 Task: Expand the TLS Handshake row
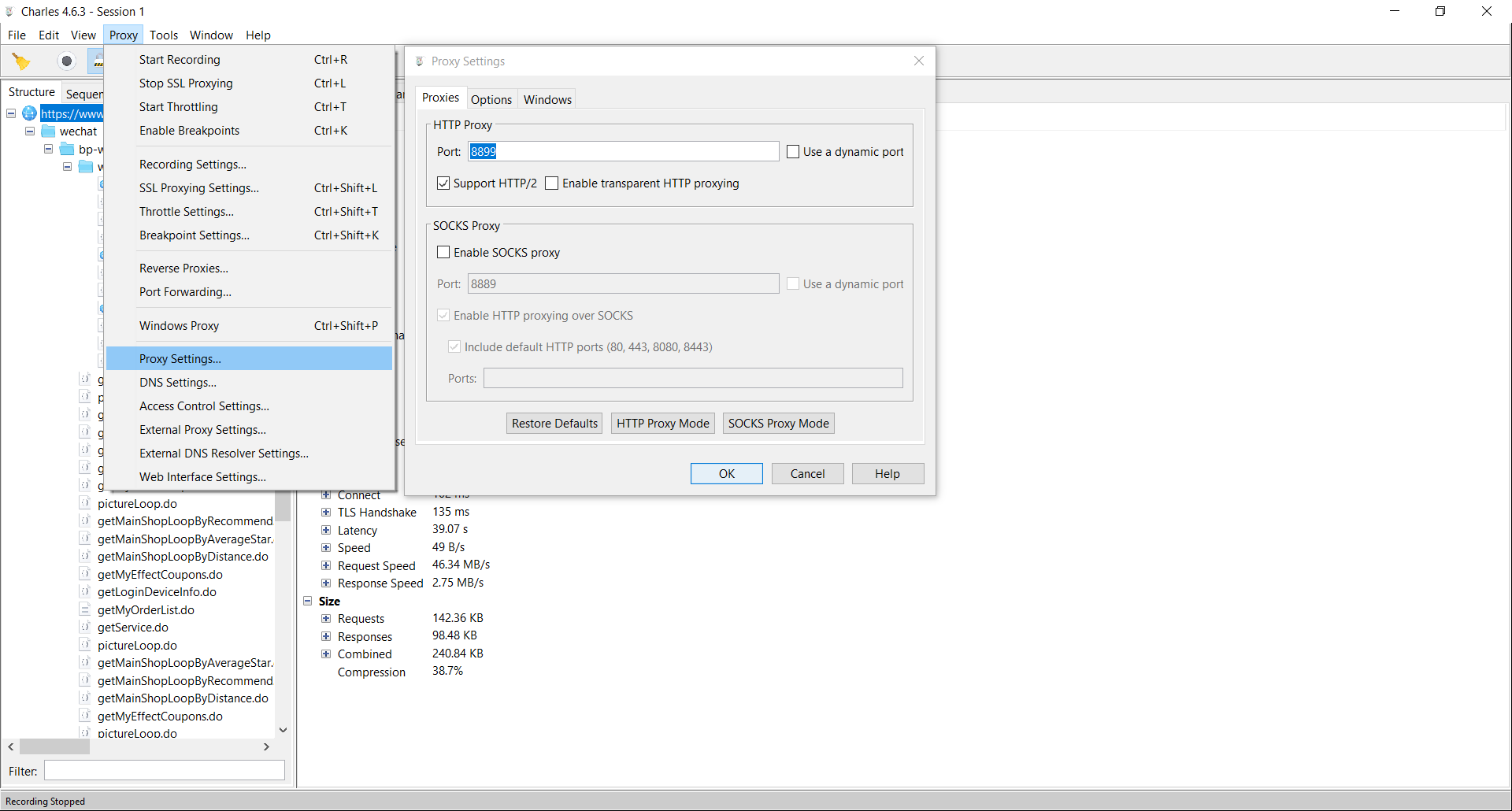(x=326, y=513)
